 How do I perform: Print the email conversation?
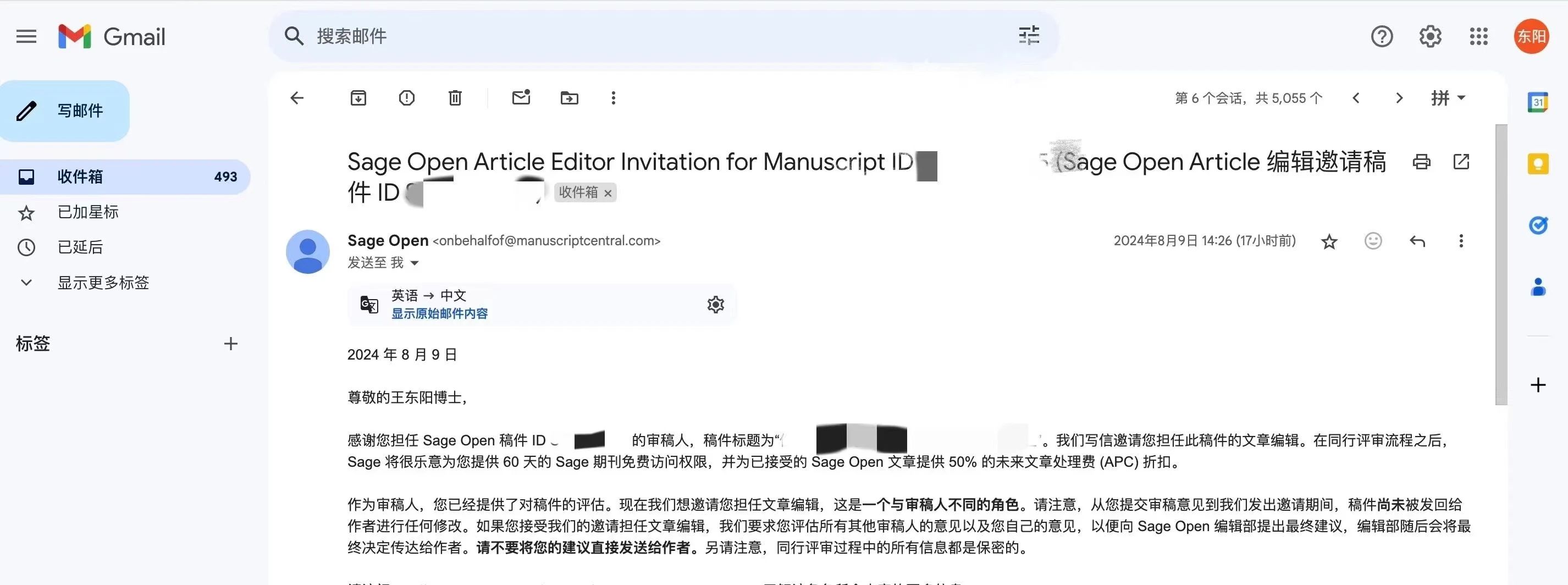tap(1421, 162)
